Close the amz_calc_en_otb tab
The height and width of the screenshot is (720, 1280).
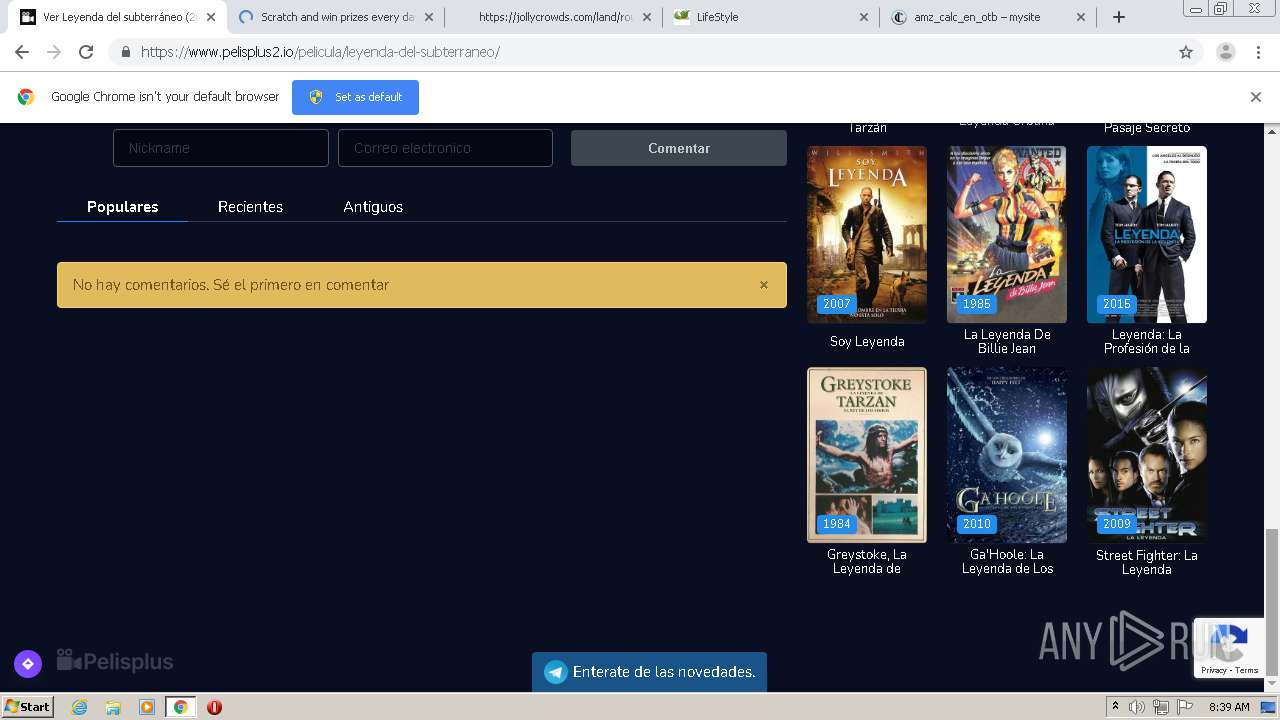1081,17
